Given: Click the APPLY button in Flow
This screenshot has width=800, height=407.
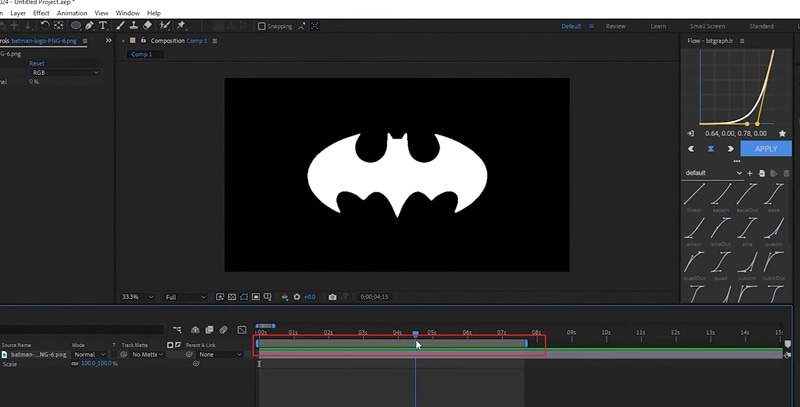Looking at the screenshot, I should click(x=766, y=149).
